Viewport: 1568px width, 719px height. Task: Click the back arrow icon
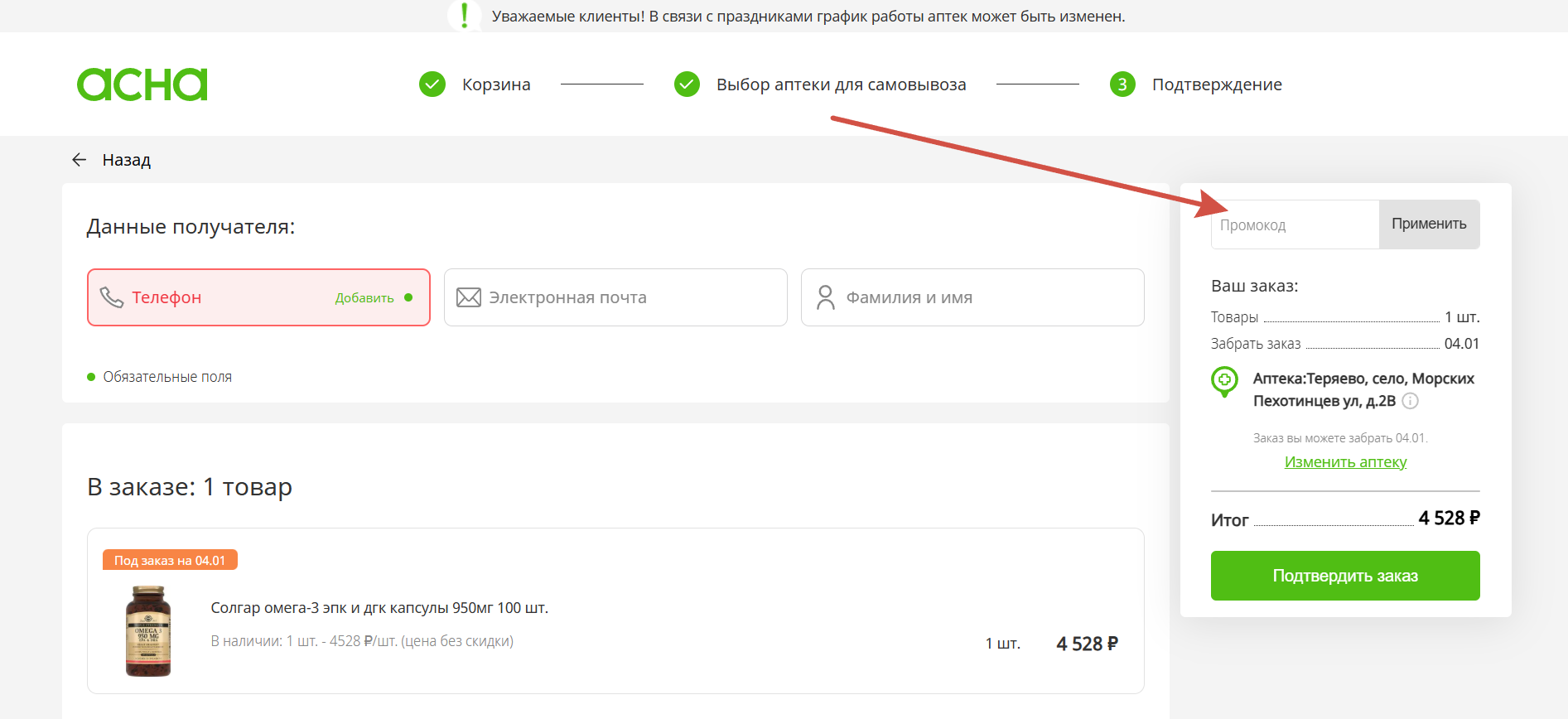tap(80, 160)
